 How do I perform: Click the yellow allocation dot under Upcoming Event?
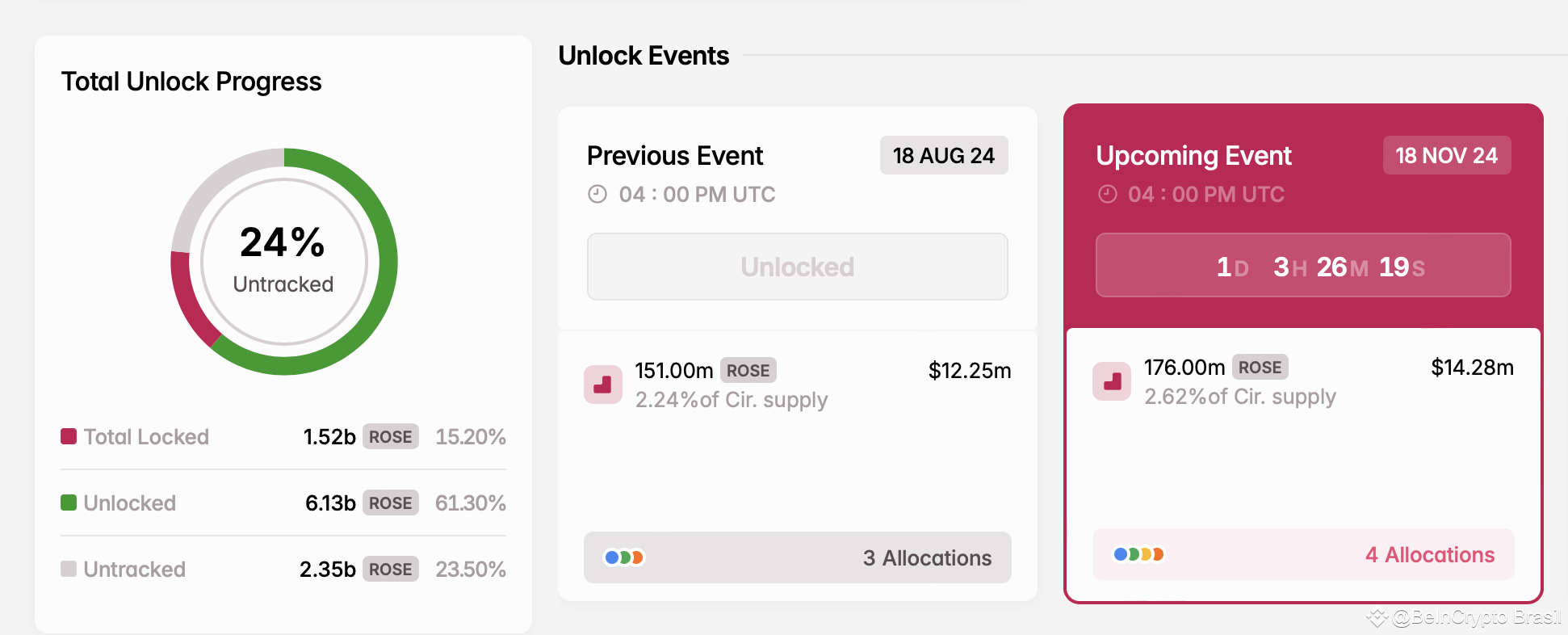pos(1146,554)
